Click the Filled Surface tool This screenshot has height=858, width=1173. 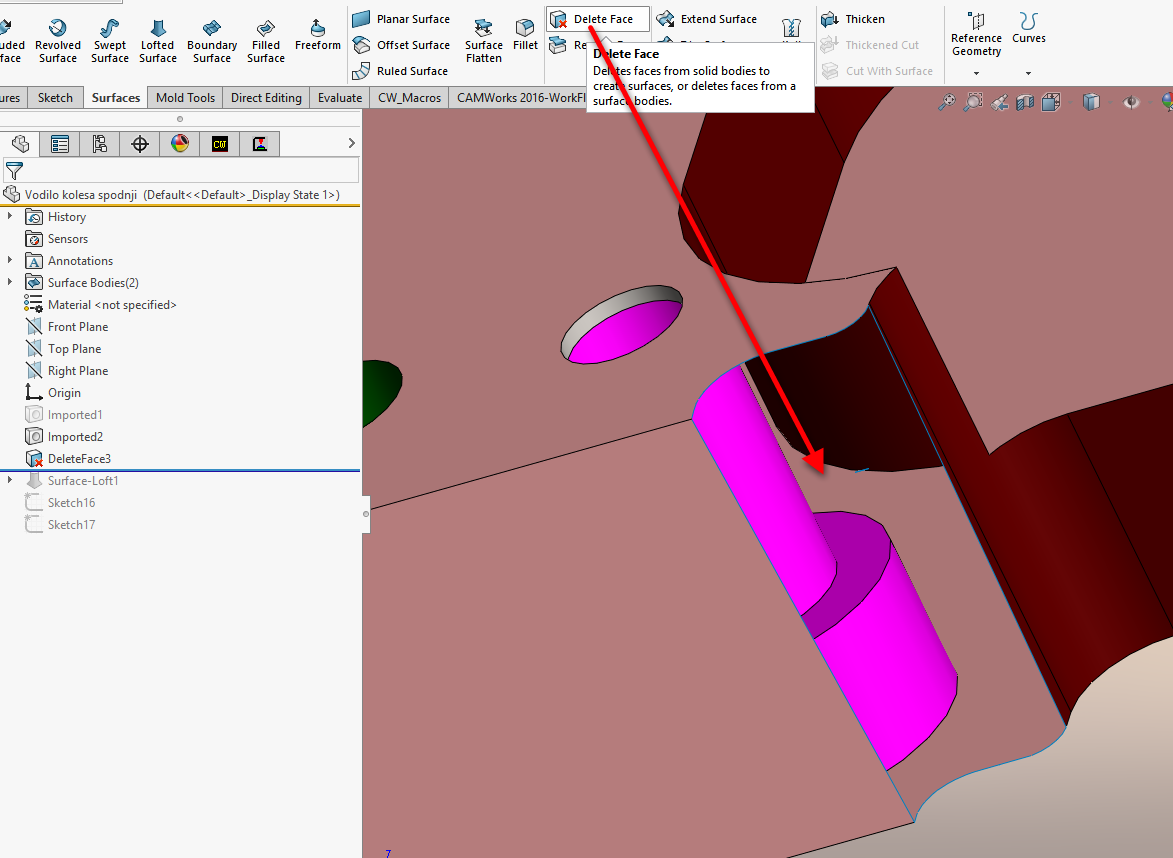pyautogui.click(x=266, y=40)
